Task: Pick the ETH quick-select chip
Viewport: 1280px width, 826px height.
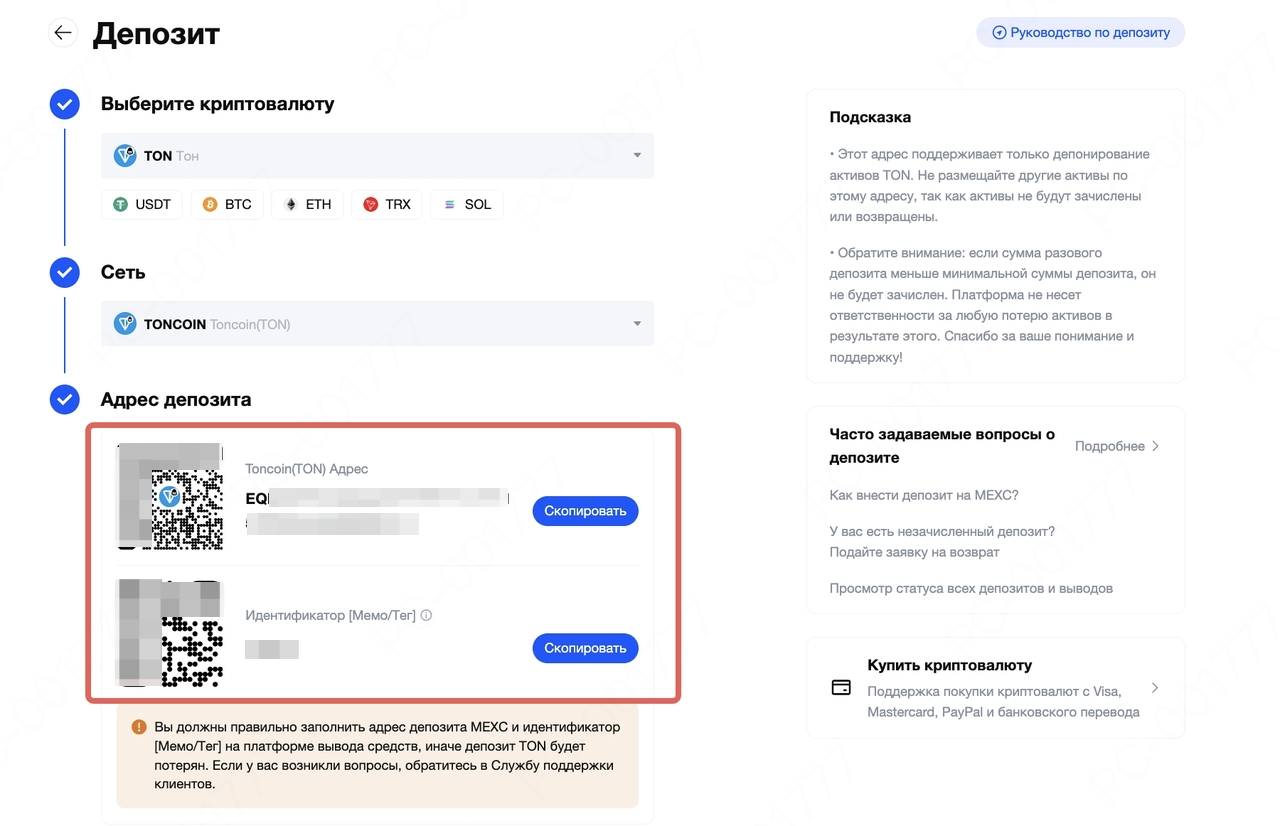Action: [x=307, y=204]
